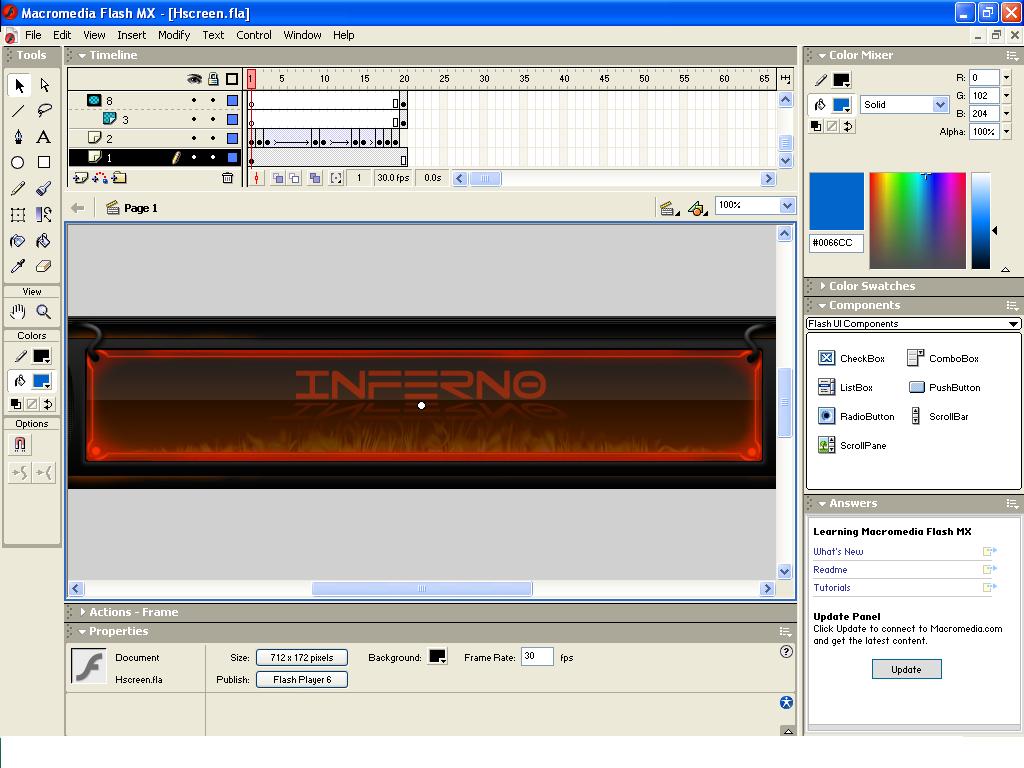Select the Lasso tool
This screenshot has width=1024, height=768.
pyautogui.click(x=44, y=111)
